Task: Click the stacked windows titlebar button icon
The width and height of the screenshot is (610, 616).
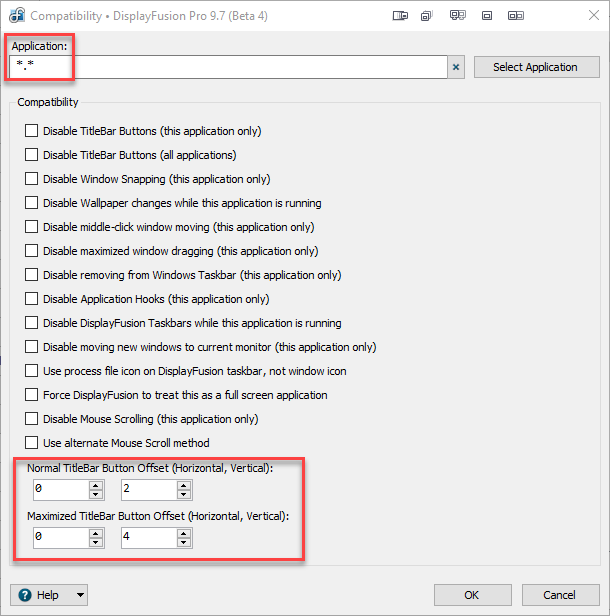Action: 426,16
